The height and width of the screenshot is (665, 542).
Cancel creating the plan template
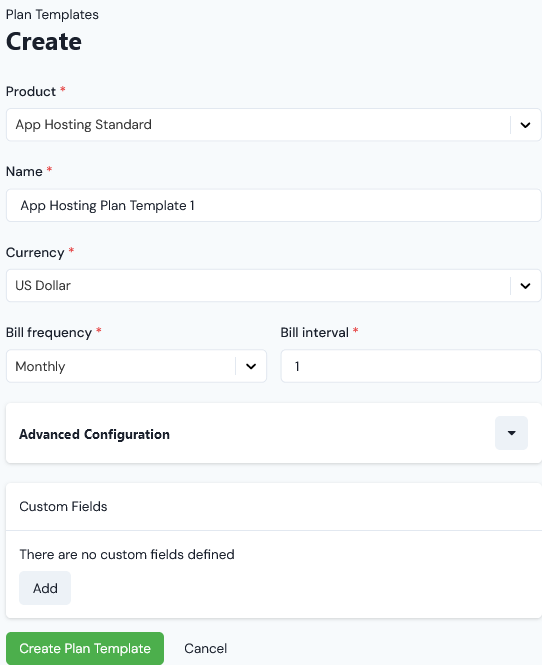(206, 648)
